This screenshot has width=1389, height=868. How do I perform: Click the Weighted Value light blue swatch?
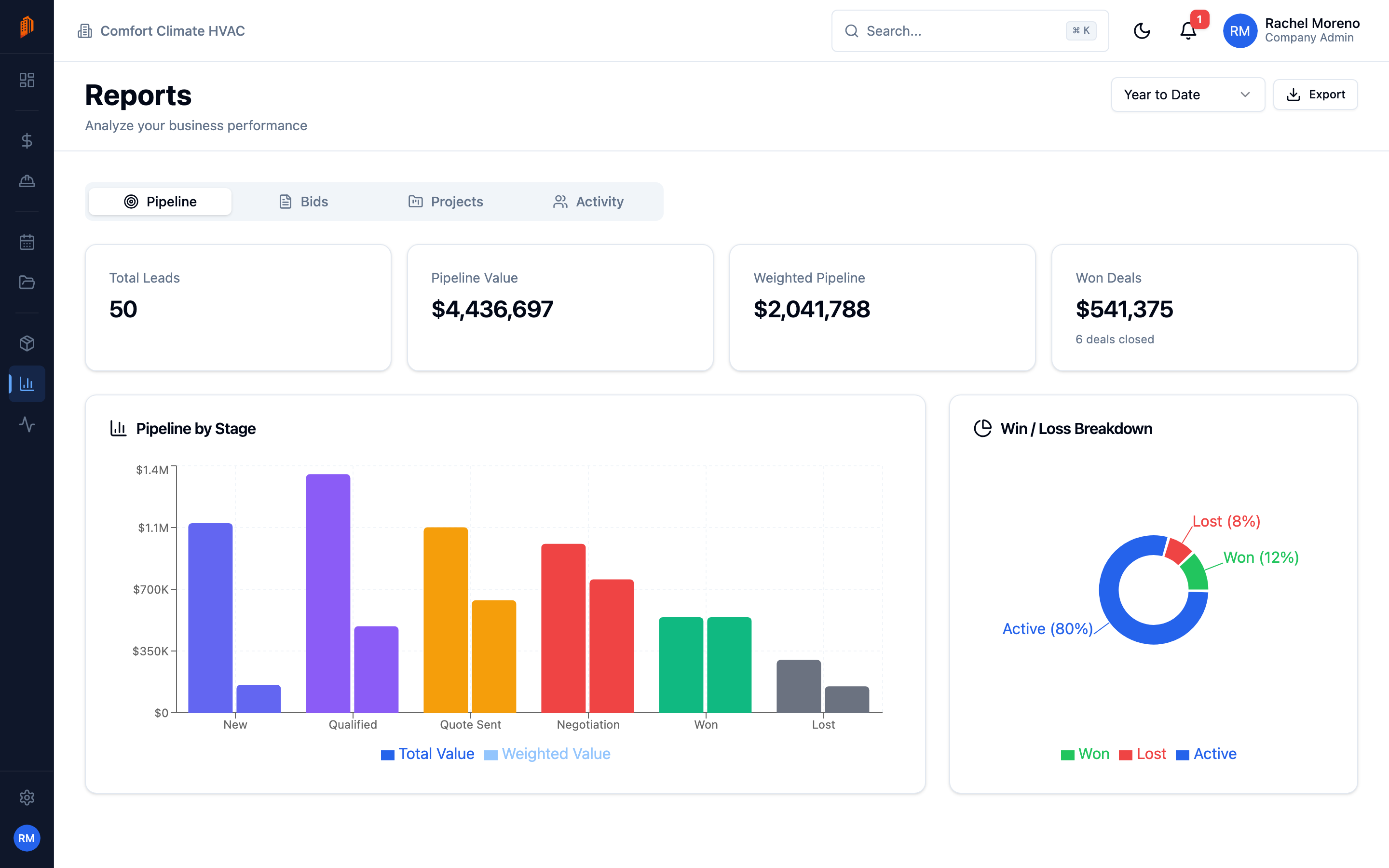(x=491, y=755)
